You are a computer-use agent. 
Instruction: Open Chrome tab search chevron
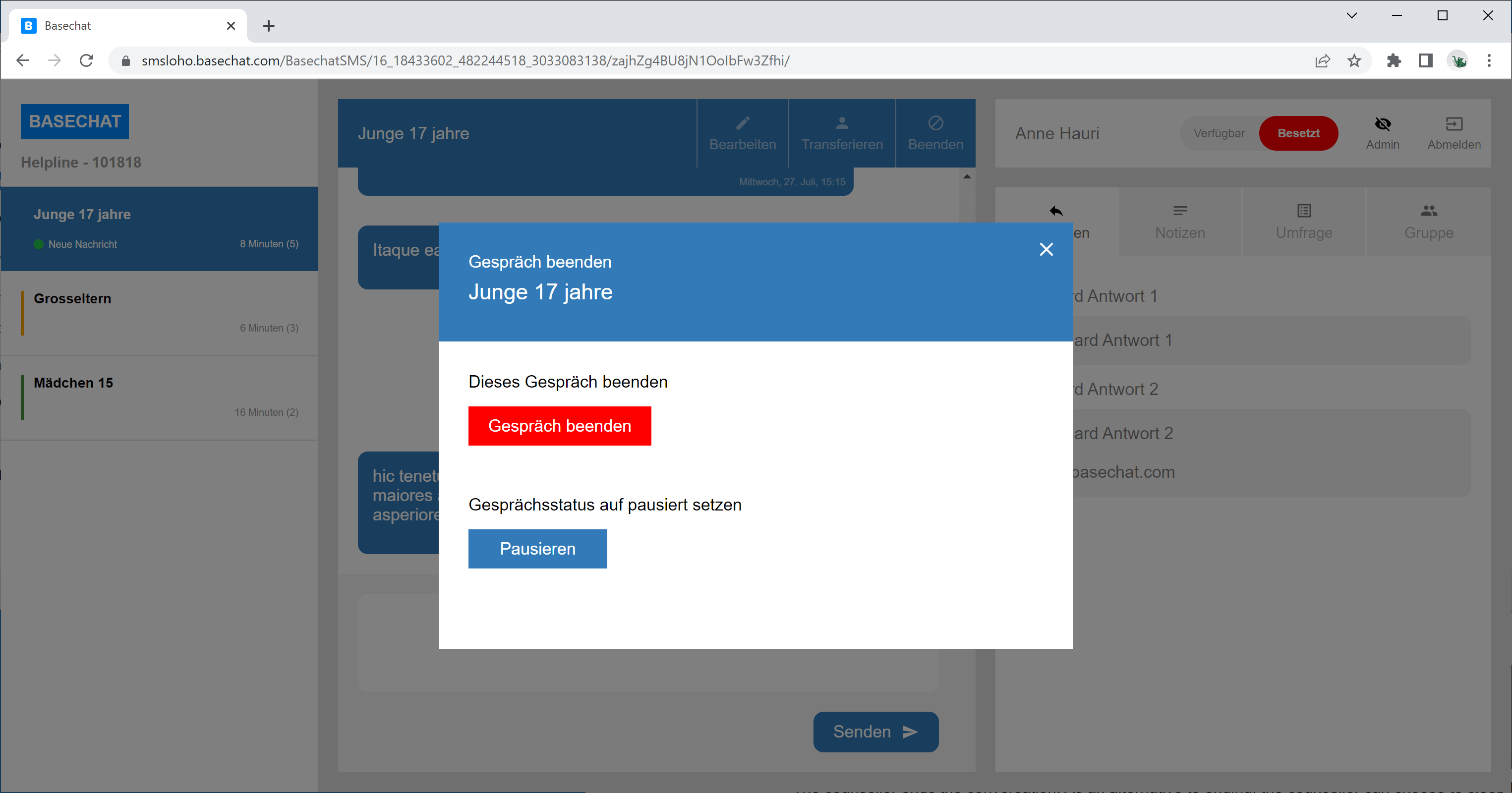[1352, 16]
